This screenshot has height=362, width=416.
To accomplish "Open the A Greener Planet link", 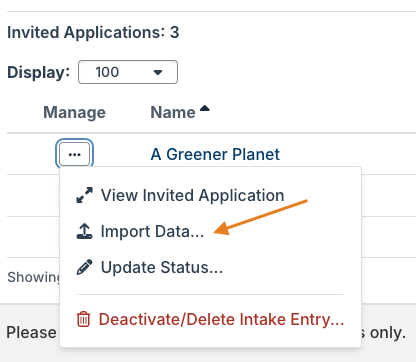I will [x=215, y=154].
